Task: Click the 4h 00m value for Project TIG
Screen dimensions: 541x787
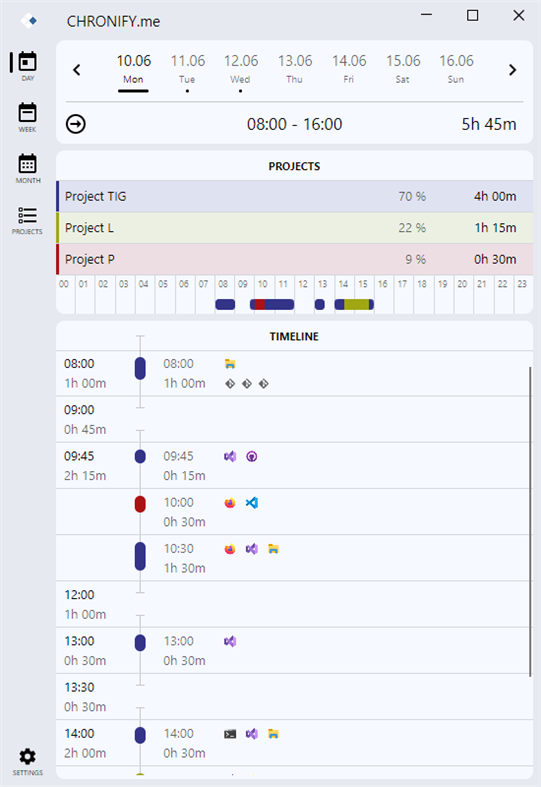Action: pos(495,196)
